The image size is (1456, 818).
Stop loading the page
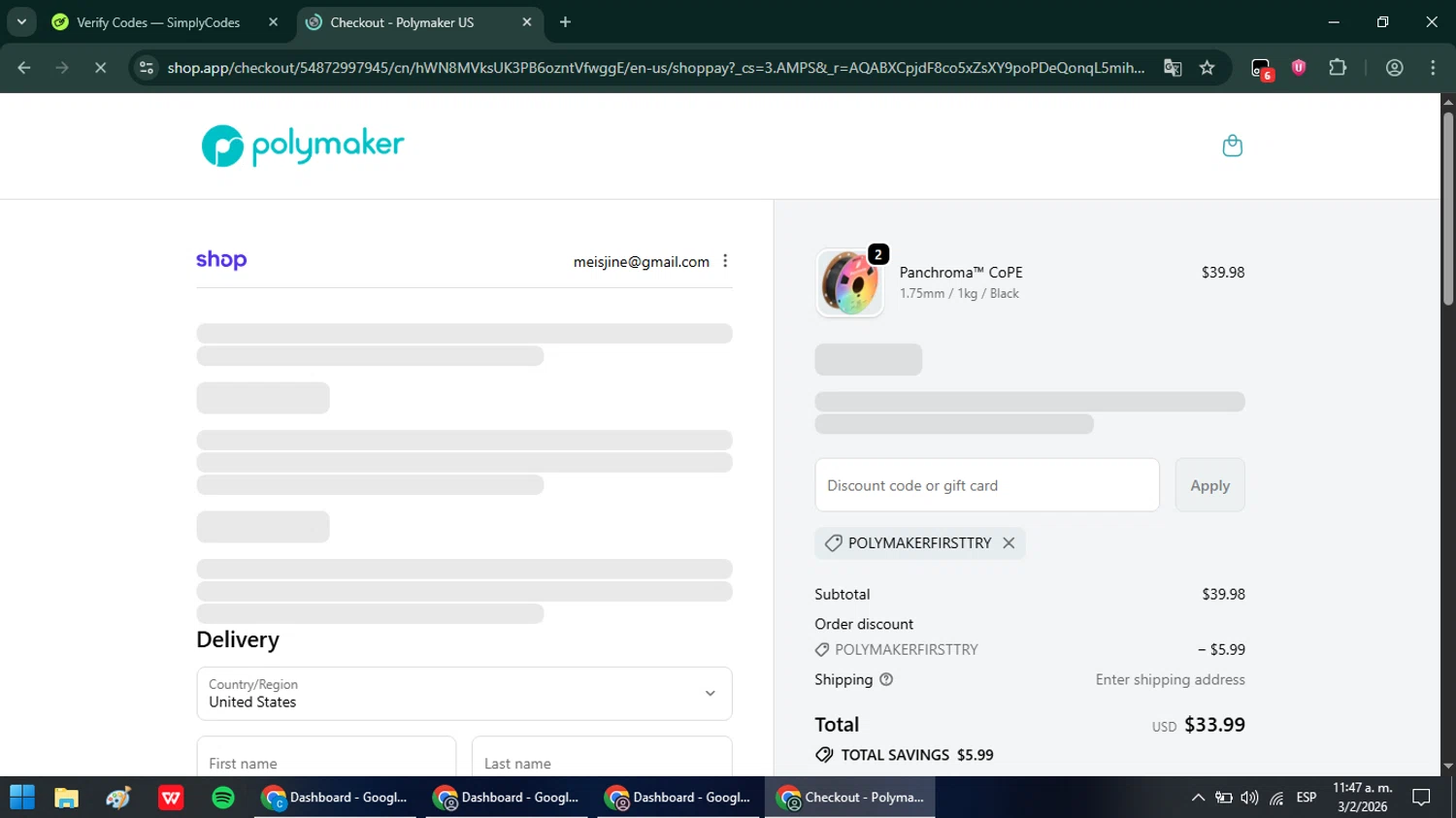[100, 68]
